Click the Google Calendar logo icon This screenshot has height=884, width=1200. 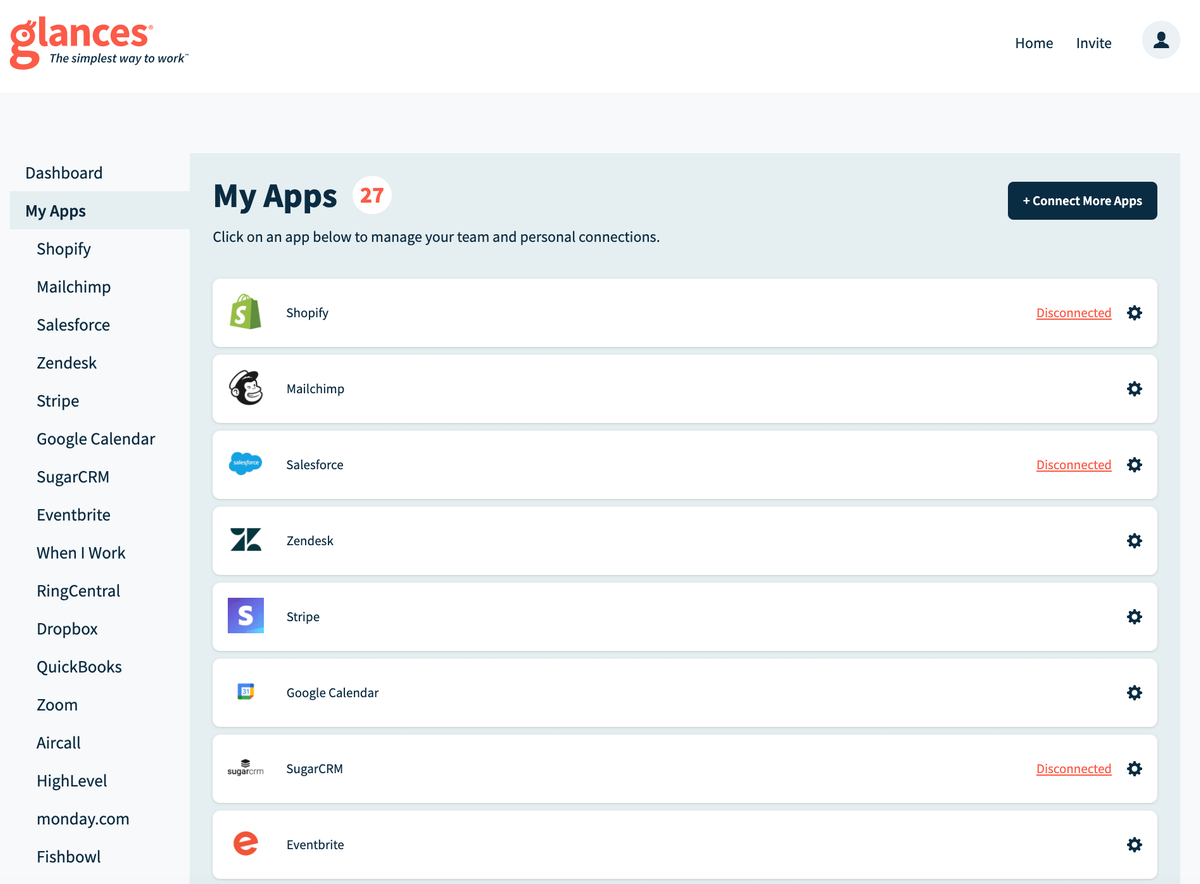245,692
